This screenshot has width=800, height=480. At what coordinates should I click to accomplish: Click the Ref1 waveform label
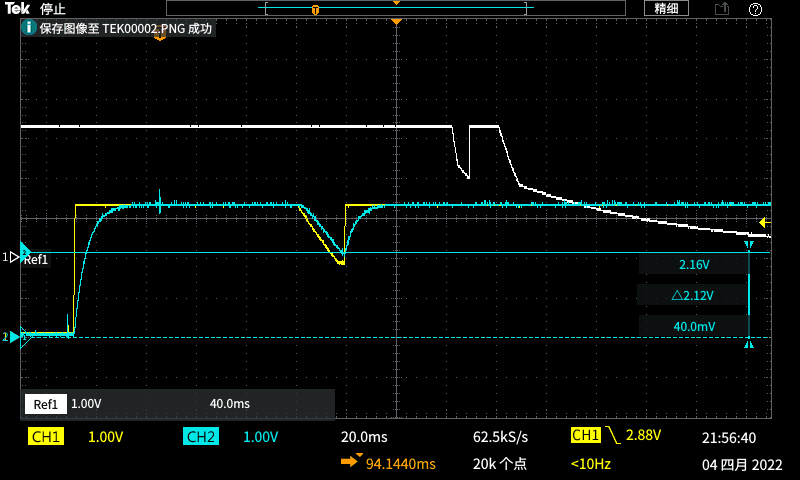point(36,260)
